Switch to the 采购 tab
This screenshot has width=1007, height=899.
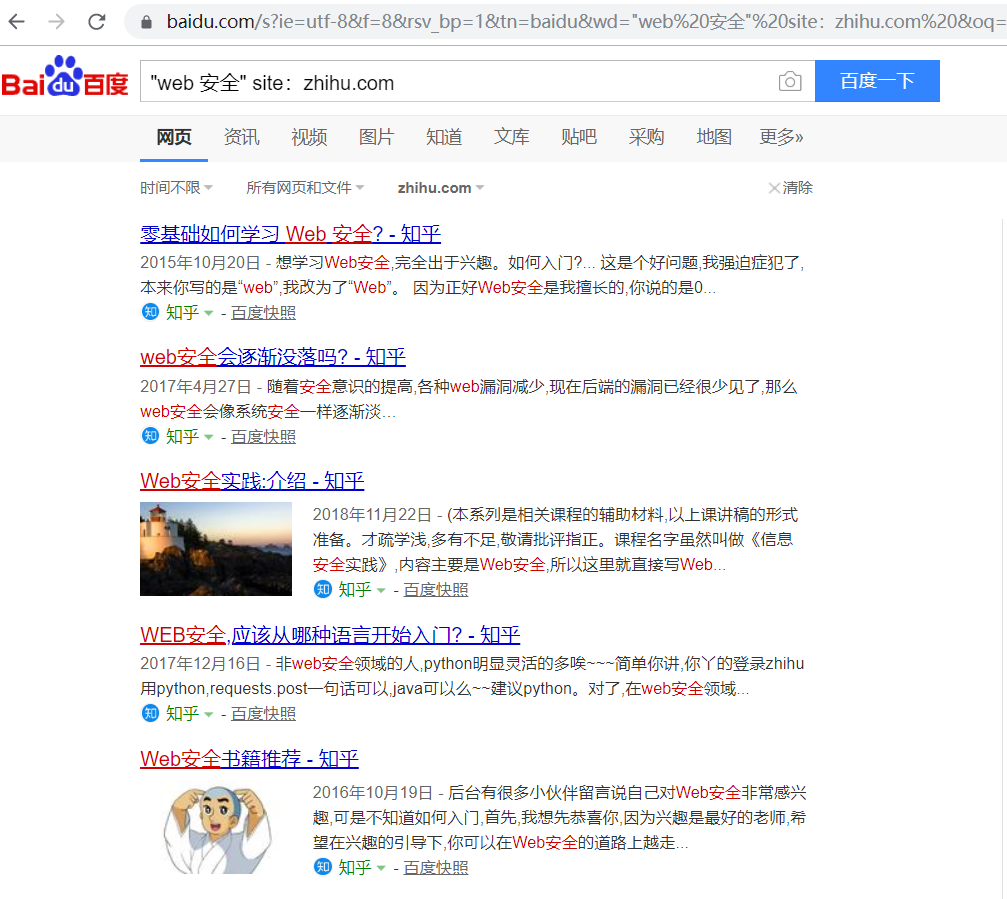646,137
